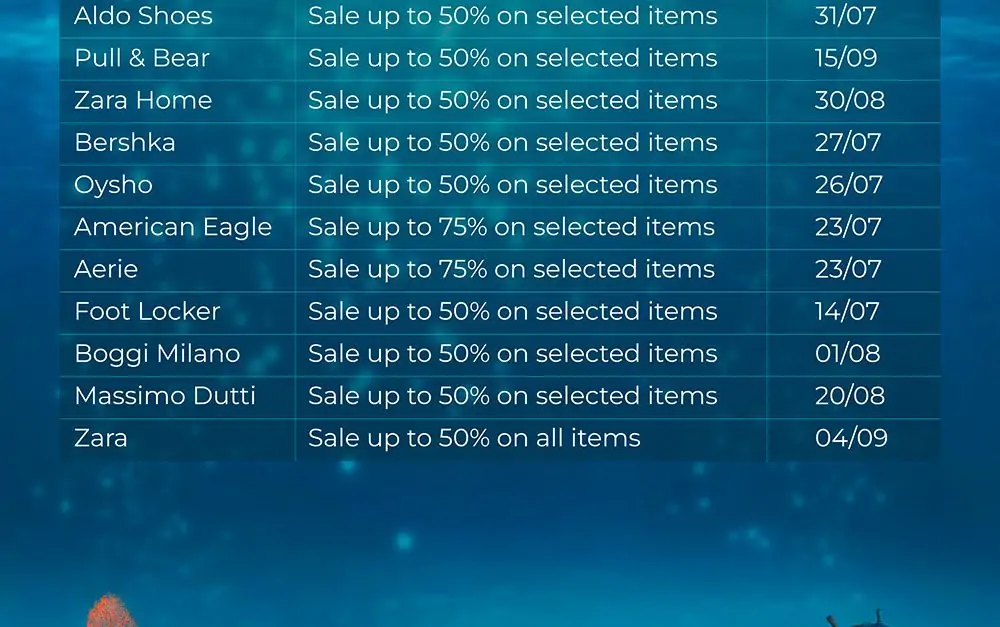Select the 20/08 Massimo Dutti date
This screenshot has width=1000, height=627.
849,396
